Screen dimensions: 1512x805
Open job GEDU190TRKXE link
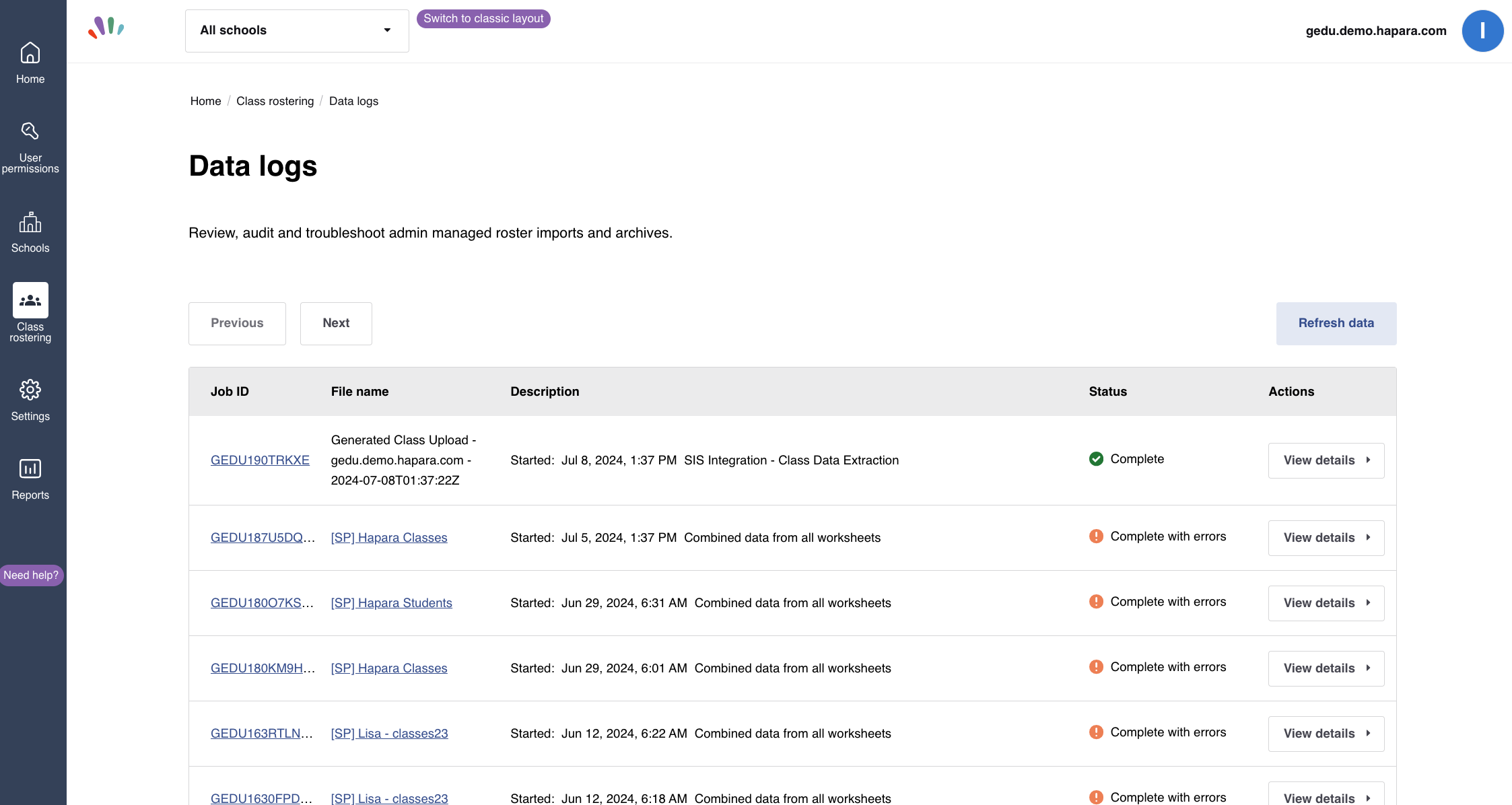click(260, 460)
